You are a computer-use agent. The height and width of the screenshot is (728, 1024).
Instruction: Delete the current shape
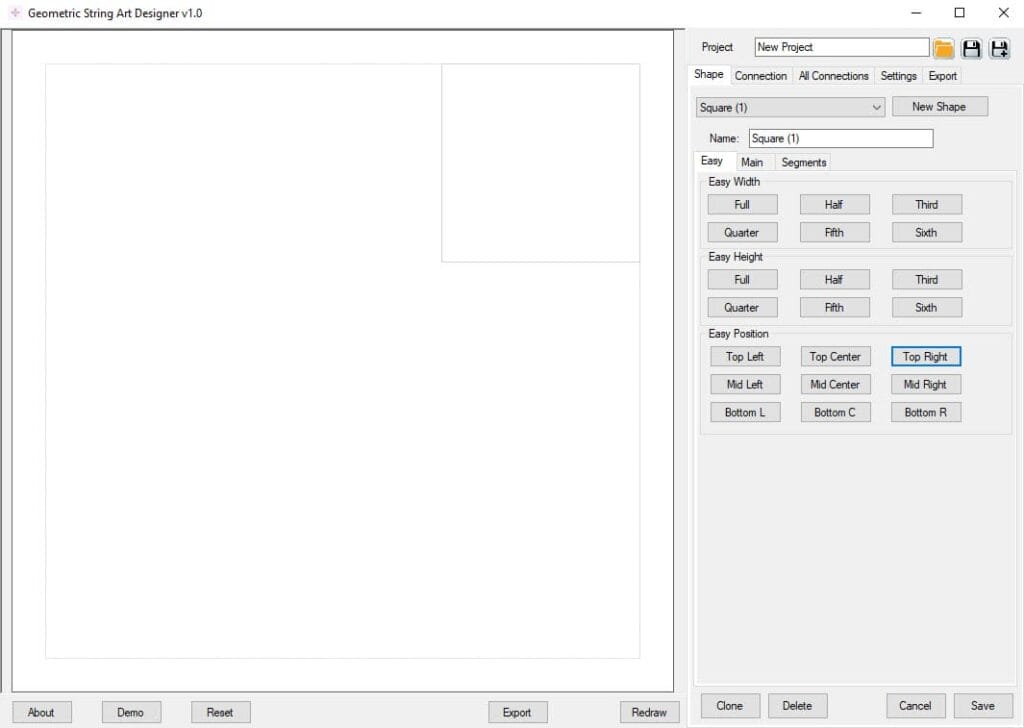[x=797, y=705]
